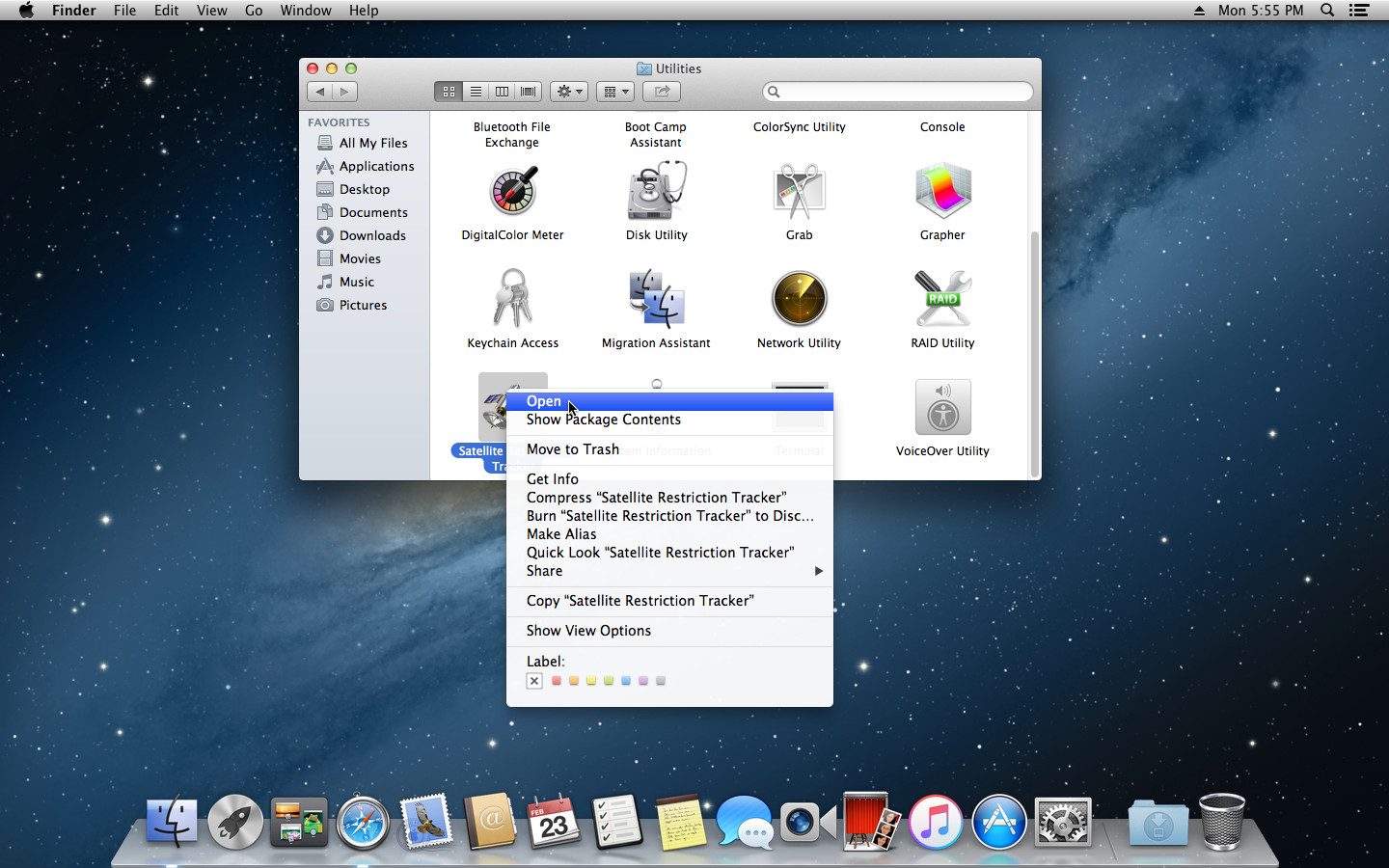The width and height of the screenshot is (1389, 868).
Task: Open the Disk Utility app icon
Action: (656, 192)
